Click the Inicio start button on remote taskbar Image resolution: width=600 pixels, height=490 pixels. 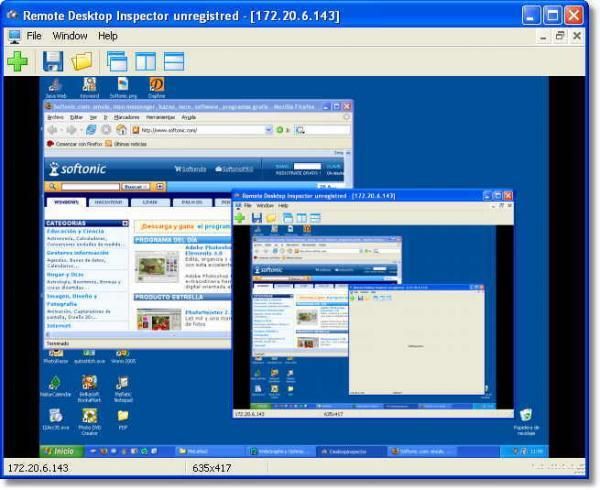(62, 451)
